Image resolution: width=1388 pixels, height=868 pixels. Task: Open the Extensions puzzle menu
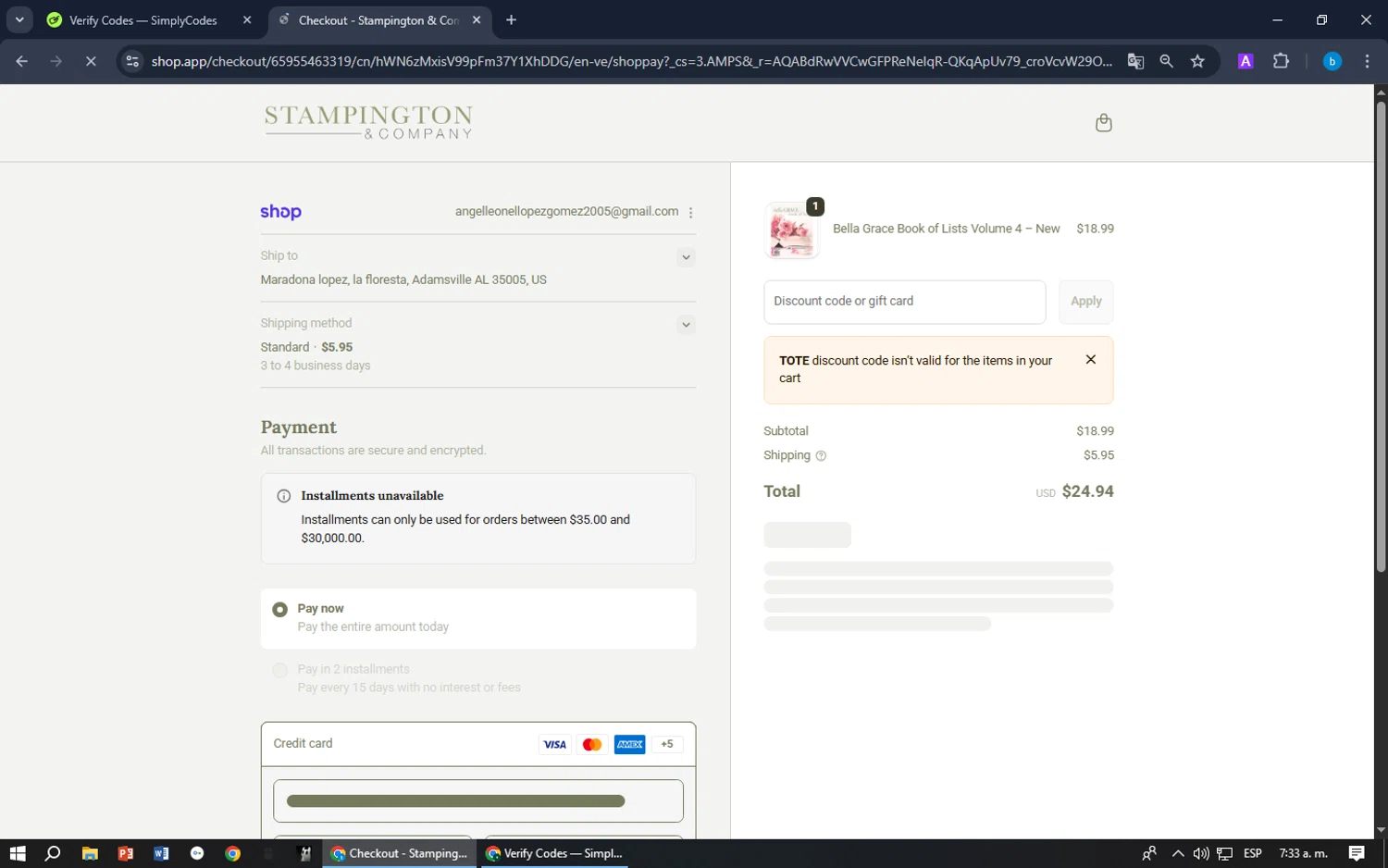pyautogui.click(x=1281, y=61)
